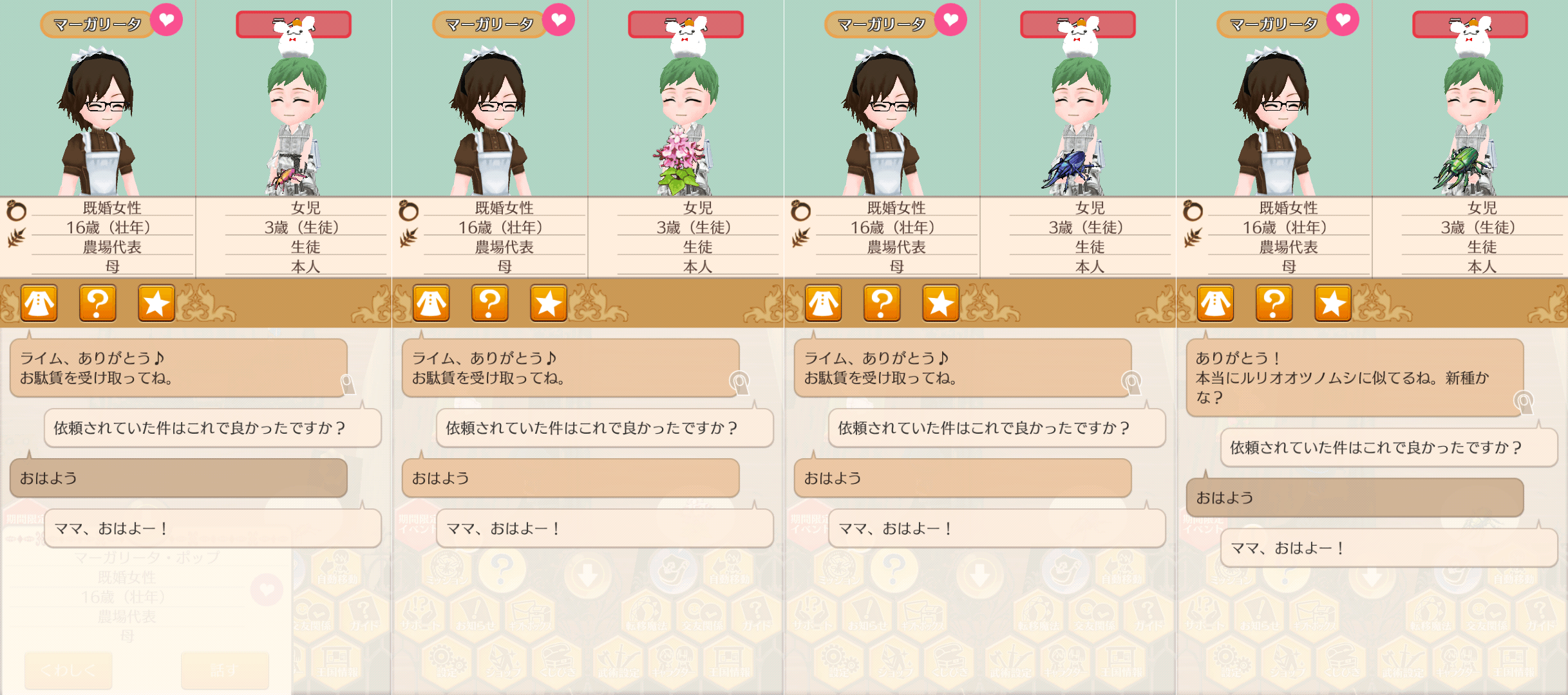Toggle the faded heart beside マーガリータ・ポップ

click(x=267, y=589)
